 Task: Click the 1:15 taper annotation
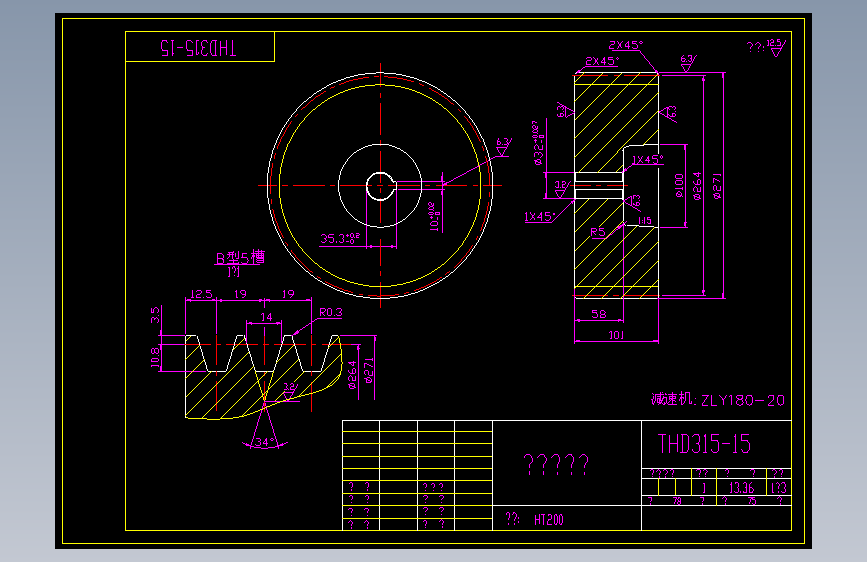(x=645, y=221)
